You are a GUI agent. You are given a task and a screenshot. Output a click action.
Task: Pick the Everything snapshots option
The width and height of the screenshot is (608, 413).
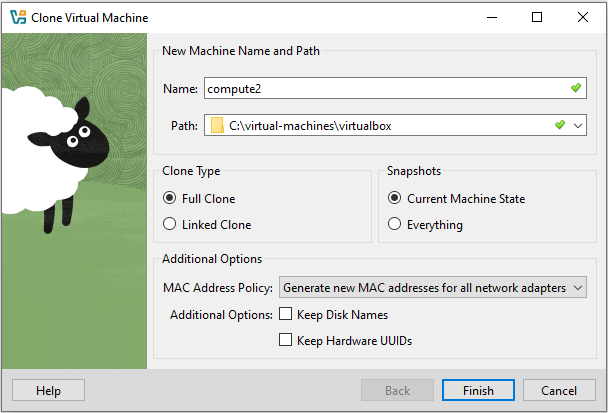pos(395,224)
